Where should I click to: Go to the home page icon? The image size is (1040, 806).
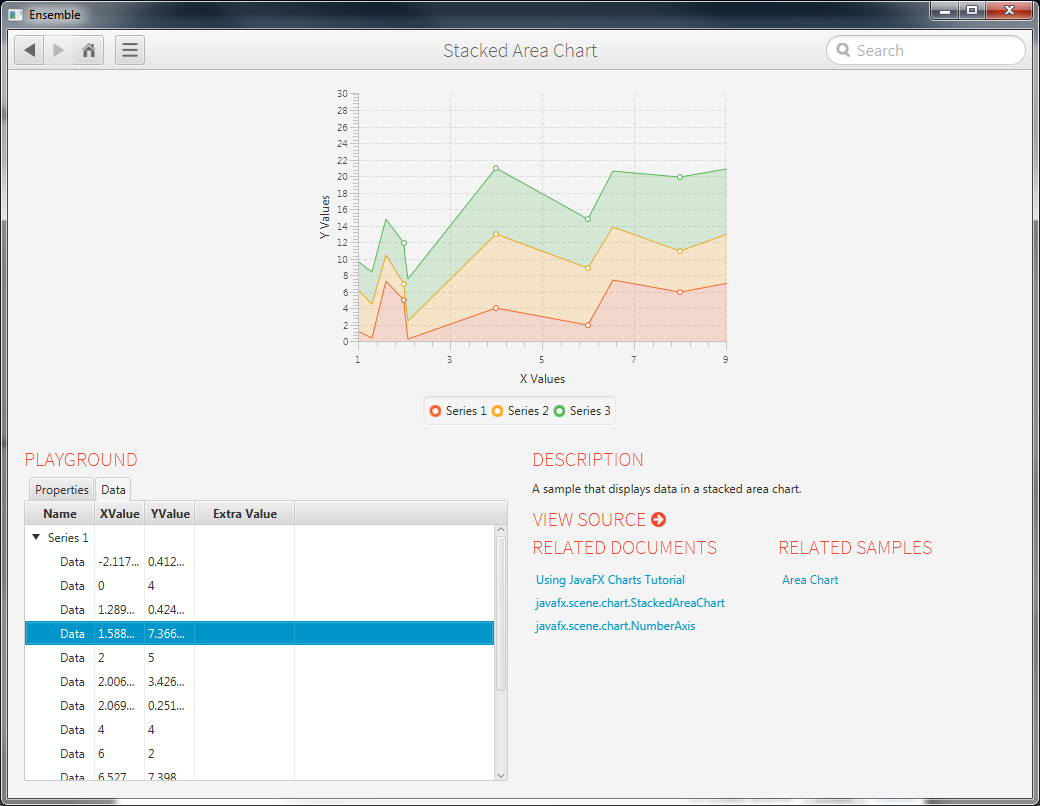tap(89, 50)
